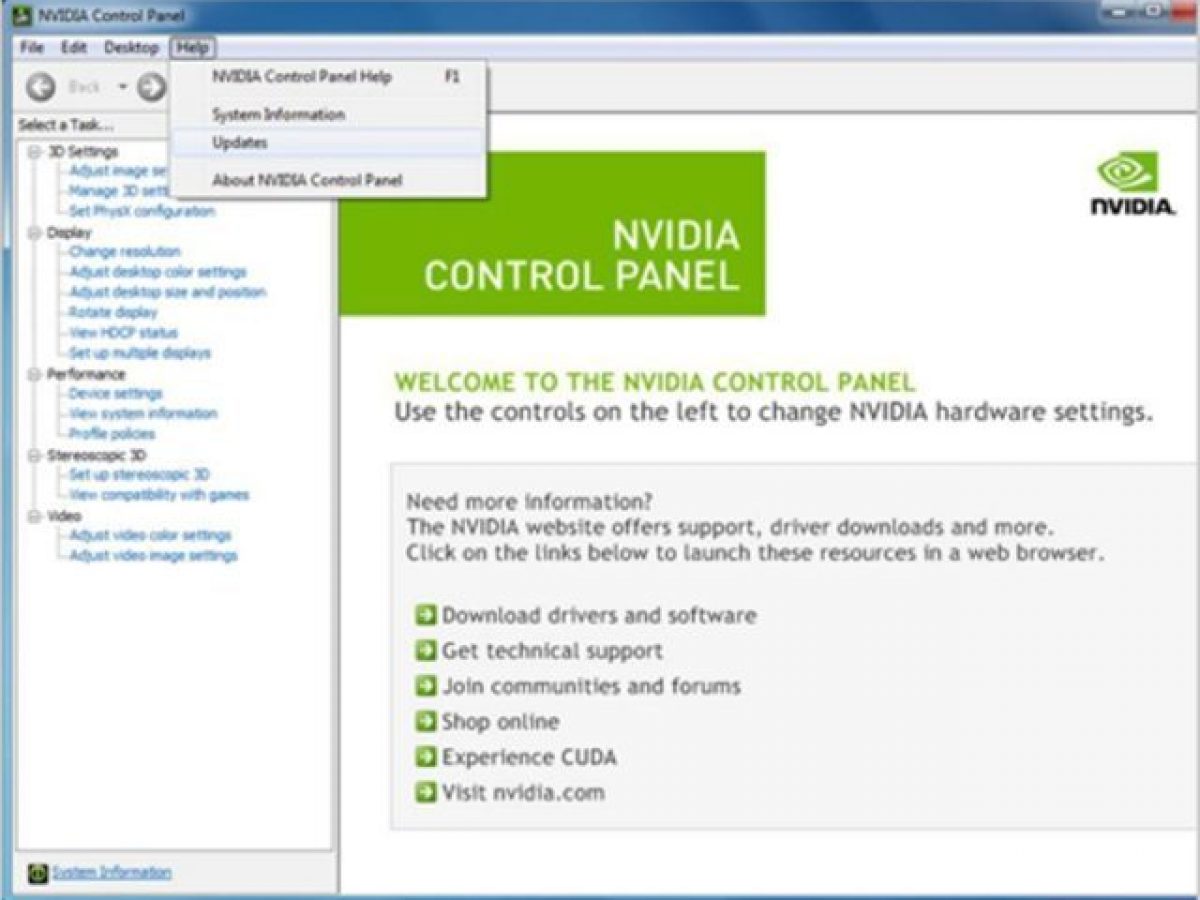Click the green arrow beside Visit nvidia.com
Image resolution: width=1200 pixels, height=900 pixels.
pos(426,793)
